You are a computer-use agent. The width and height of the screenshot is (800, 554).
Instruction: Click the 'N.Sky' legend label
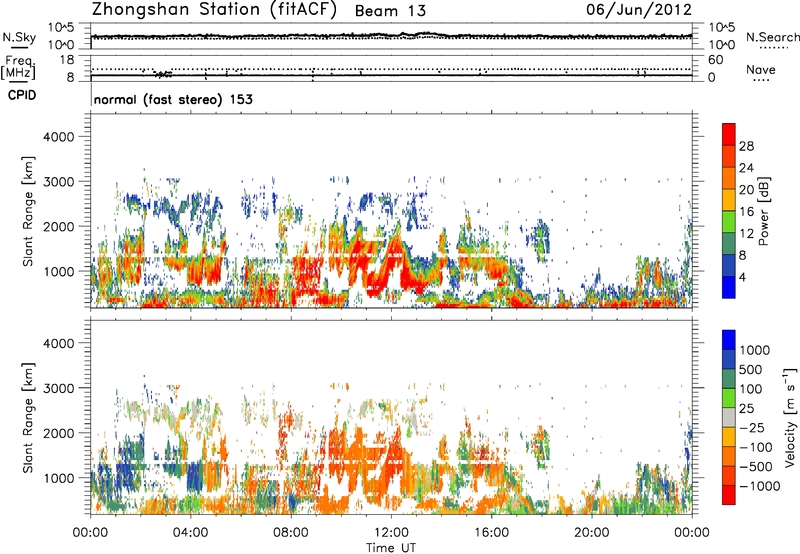click(x=19, y=37)
